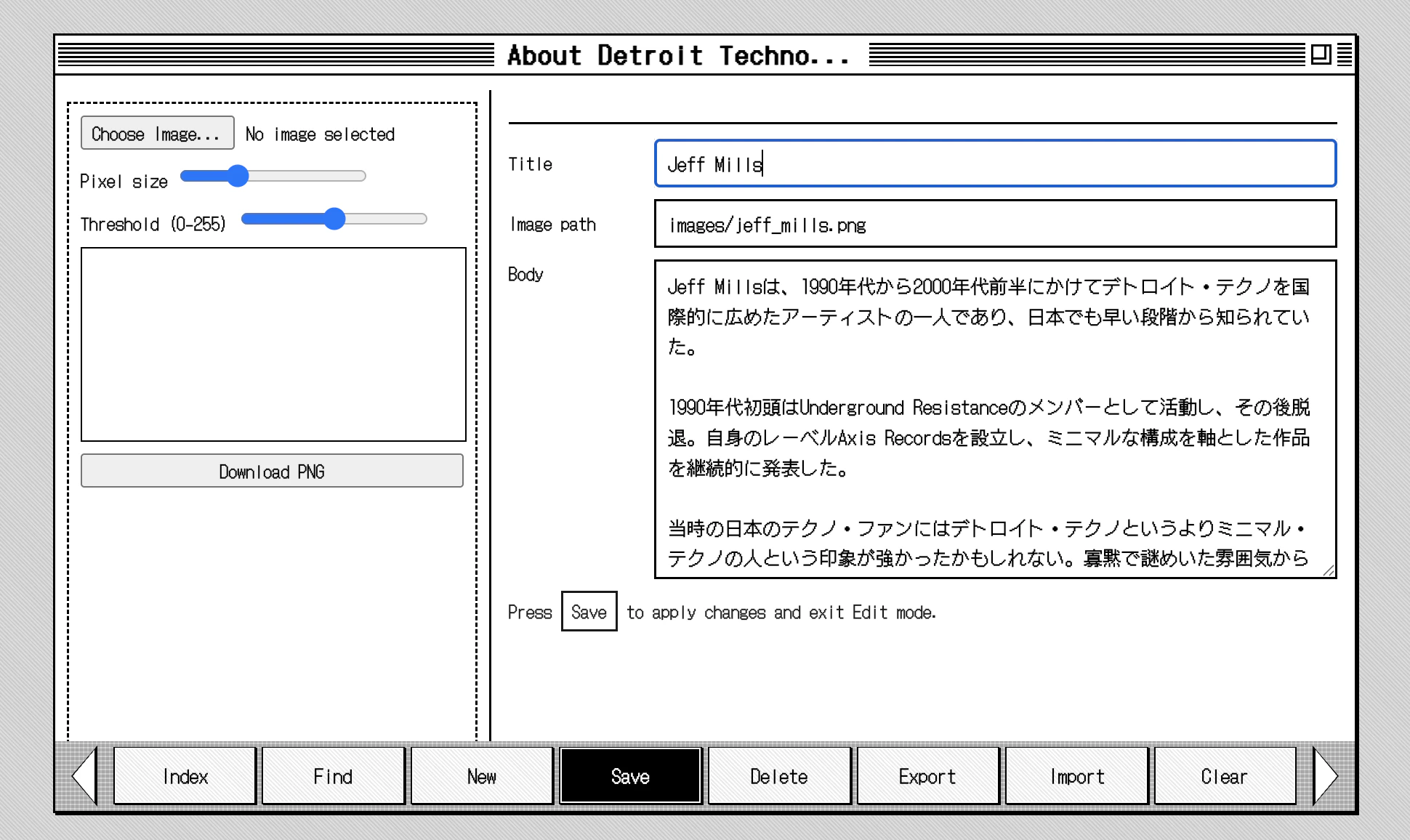Click the Clear toolbar button
The image size is (1410, 840).
tap(1225, 776)
